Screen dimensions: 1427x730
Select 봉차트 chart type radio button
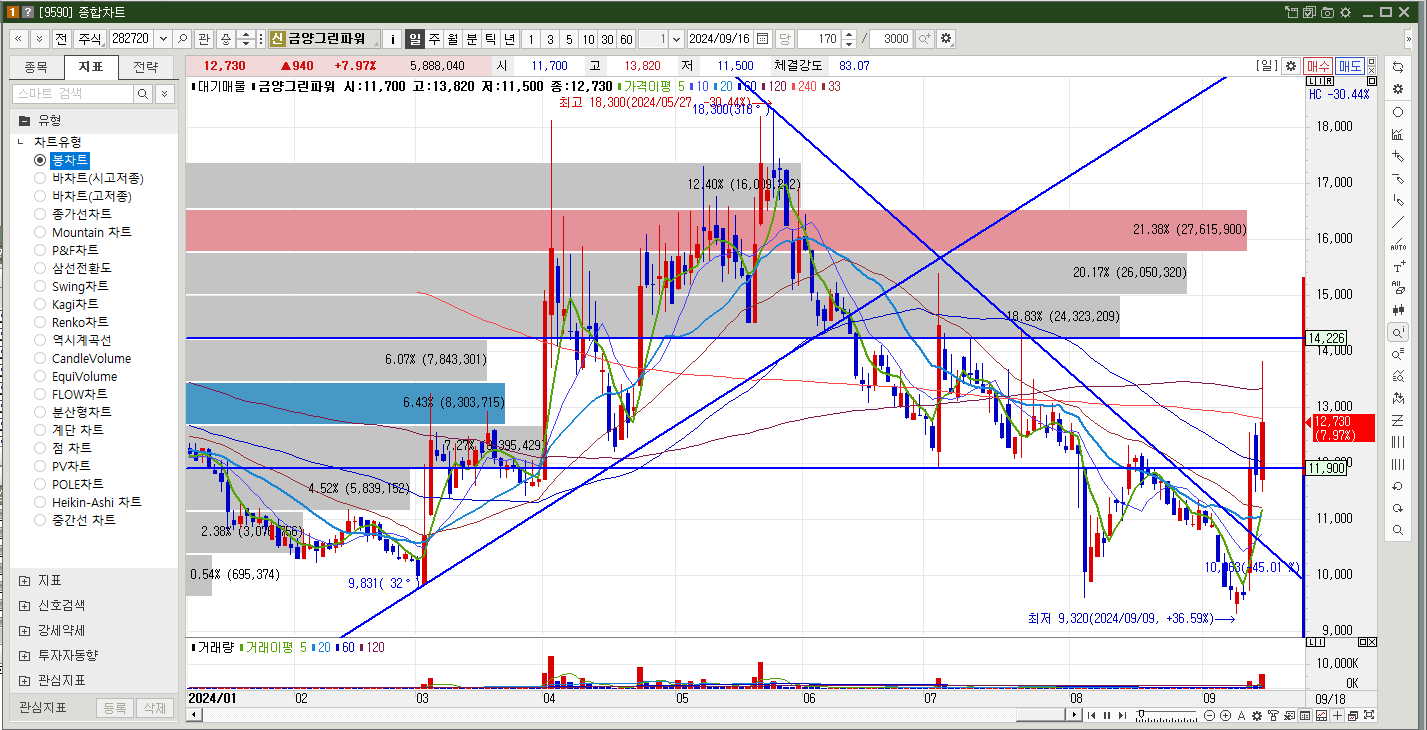pos(41,160)
